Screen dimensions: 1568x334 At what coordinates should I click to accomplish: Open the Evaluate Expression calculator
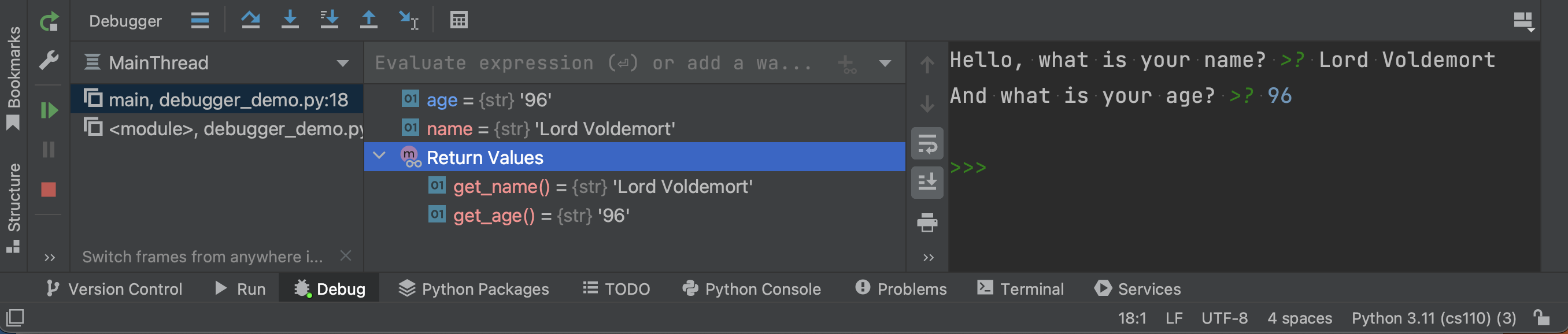click(x=459, y=20)
